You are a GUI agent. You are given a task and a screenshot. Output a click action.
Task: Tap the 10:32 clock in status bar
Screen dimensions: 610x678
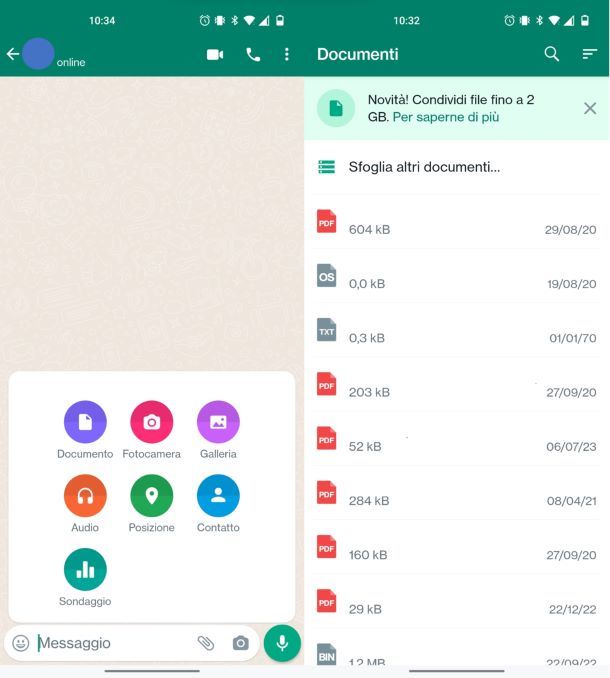(x=406, y=21)
